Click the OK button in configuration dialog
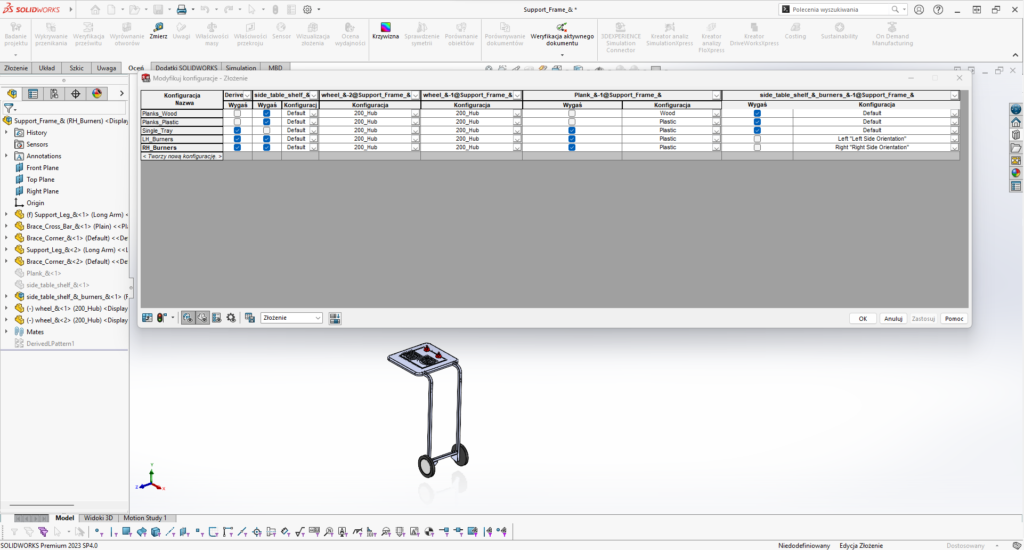 tap(861, 318)
